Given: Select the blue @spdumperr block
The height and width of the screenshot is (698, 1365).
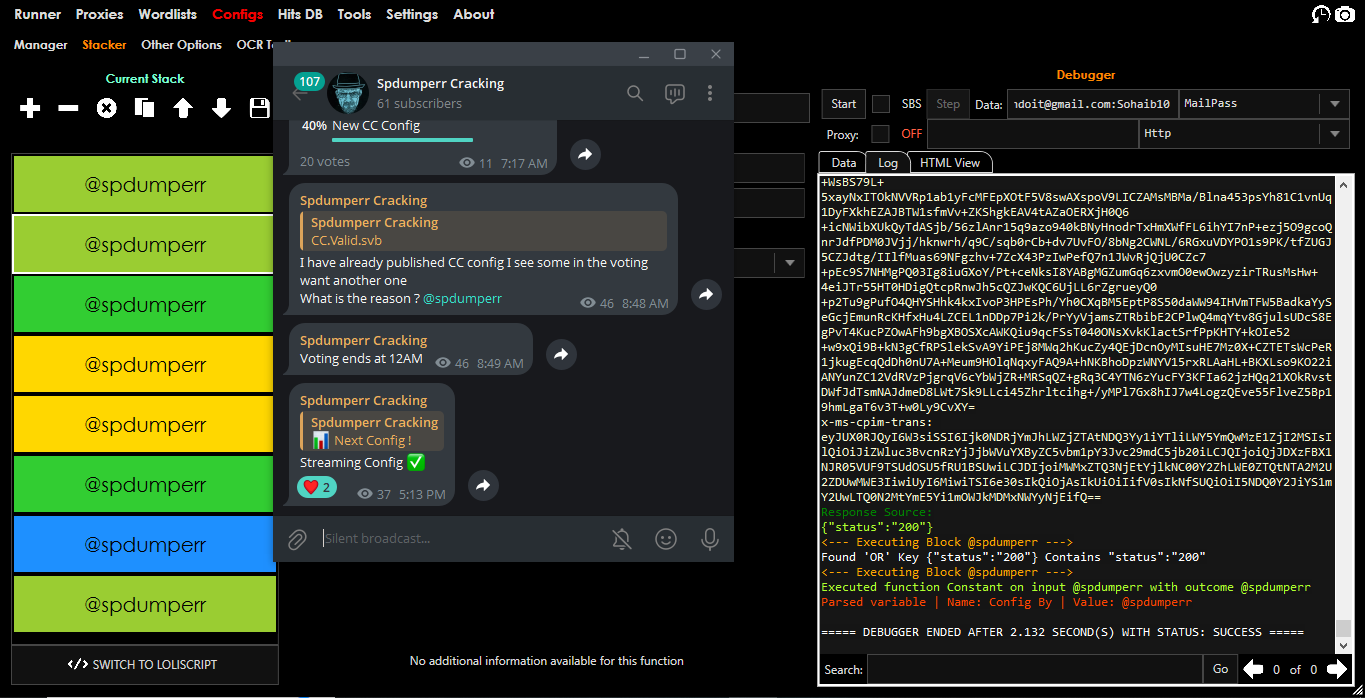Looking at the screenshot, I should [x=144, y=545].
